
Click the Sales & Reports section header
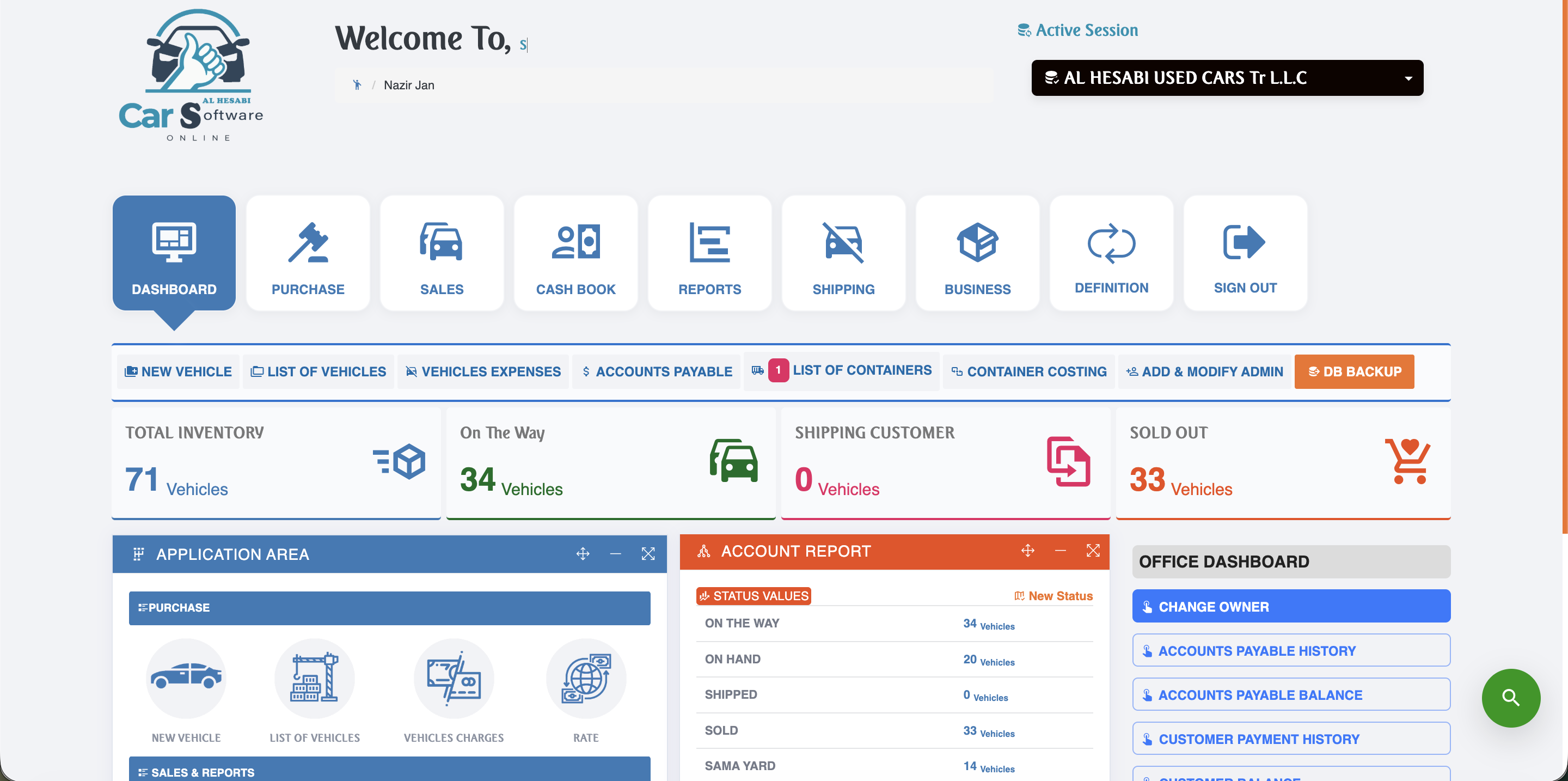390,770
